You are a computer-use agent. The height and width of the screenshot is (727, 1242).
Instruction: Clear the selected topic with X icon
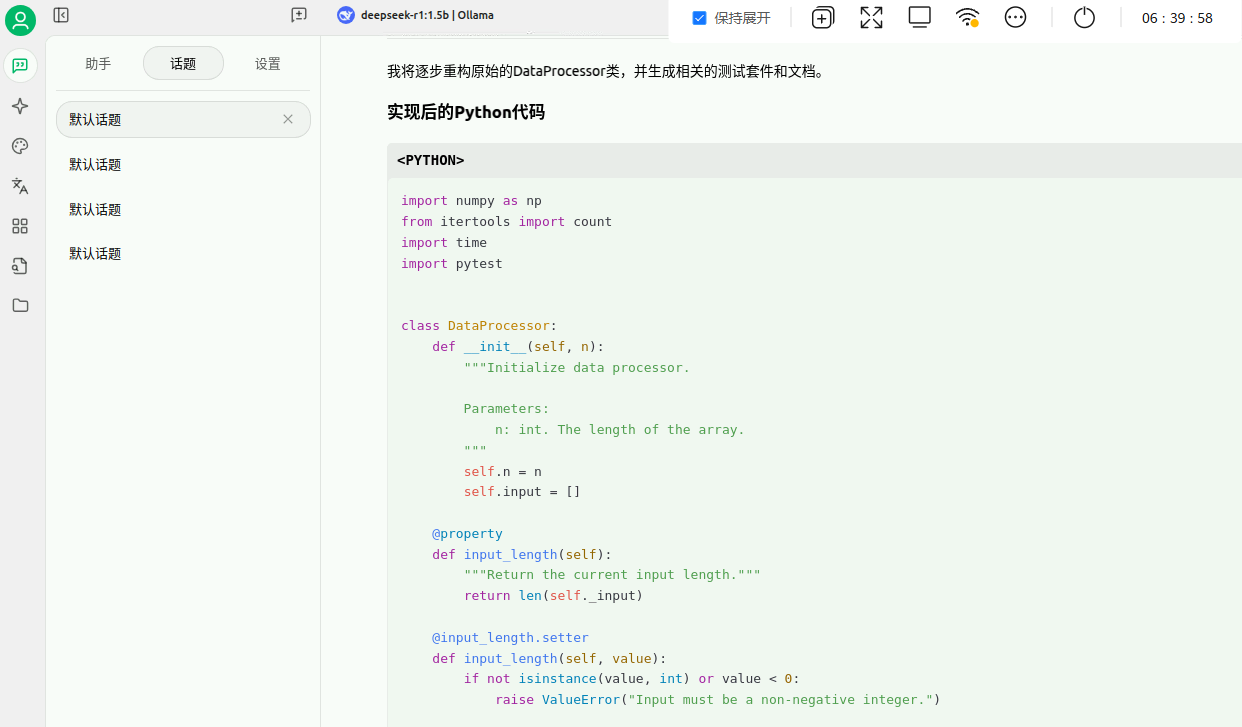point(288,119)
